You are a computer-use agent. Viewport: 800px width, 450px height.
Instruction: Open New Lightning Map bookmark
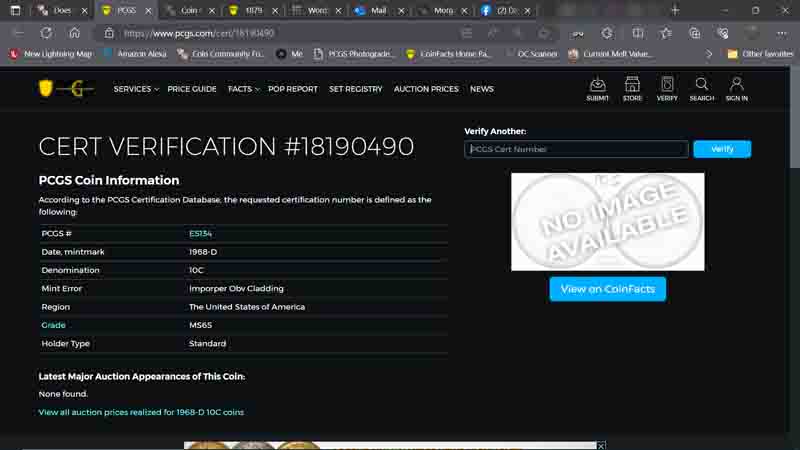point(51,54)
